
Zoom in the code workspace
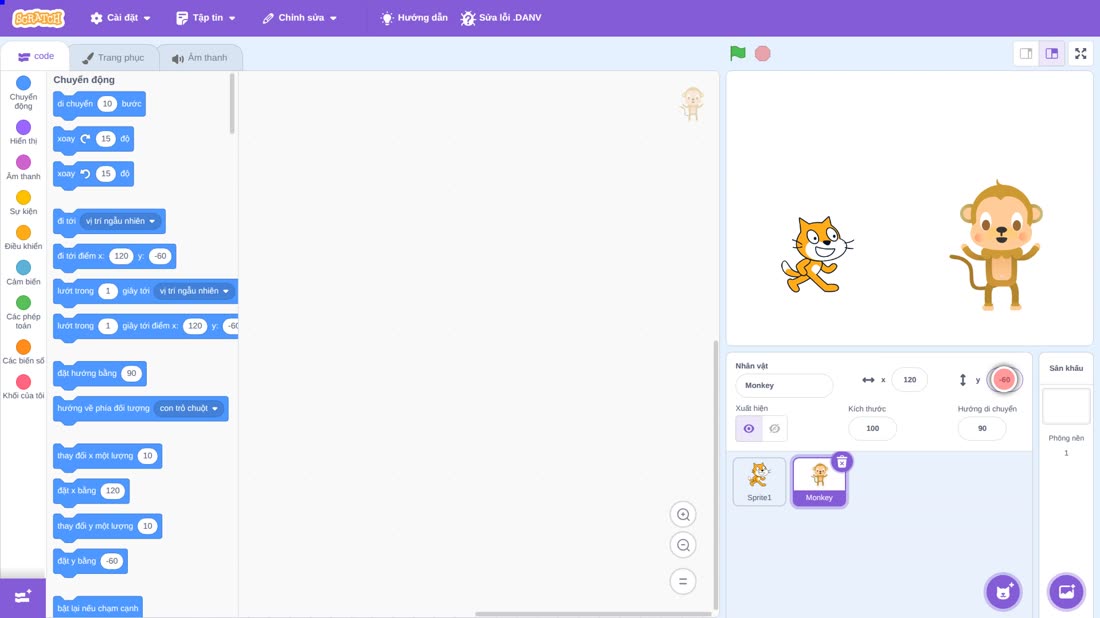683,514
